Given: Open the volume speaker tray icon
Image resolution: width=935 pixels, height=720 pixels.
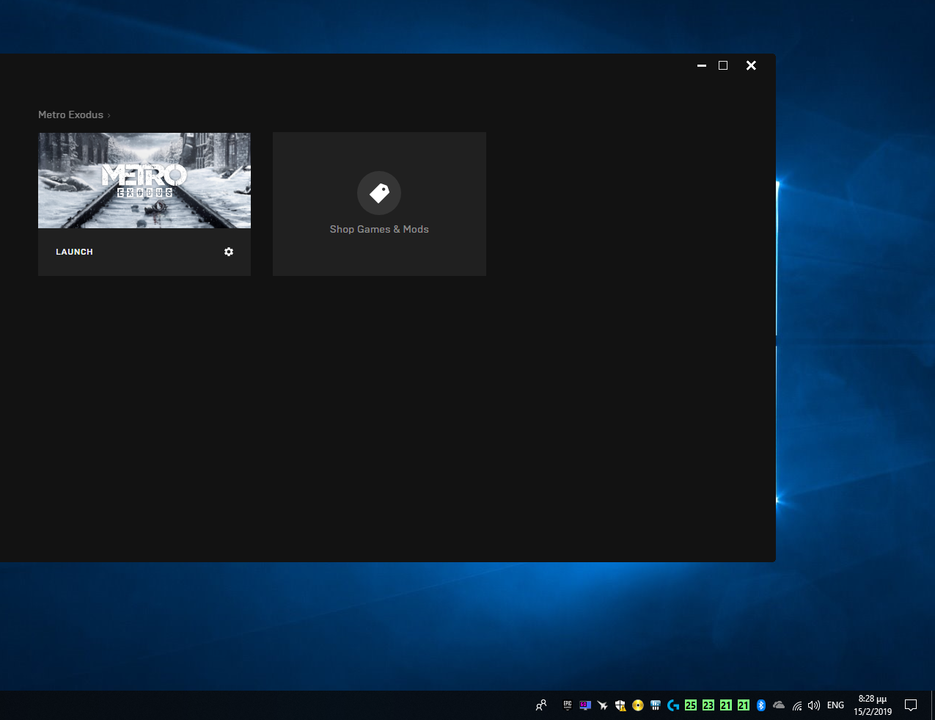Looking at the screenshot, I should coord(813,705).
